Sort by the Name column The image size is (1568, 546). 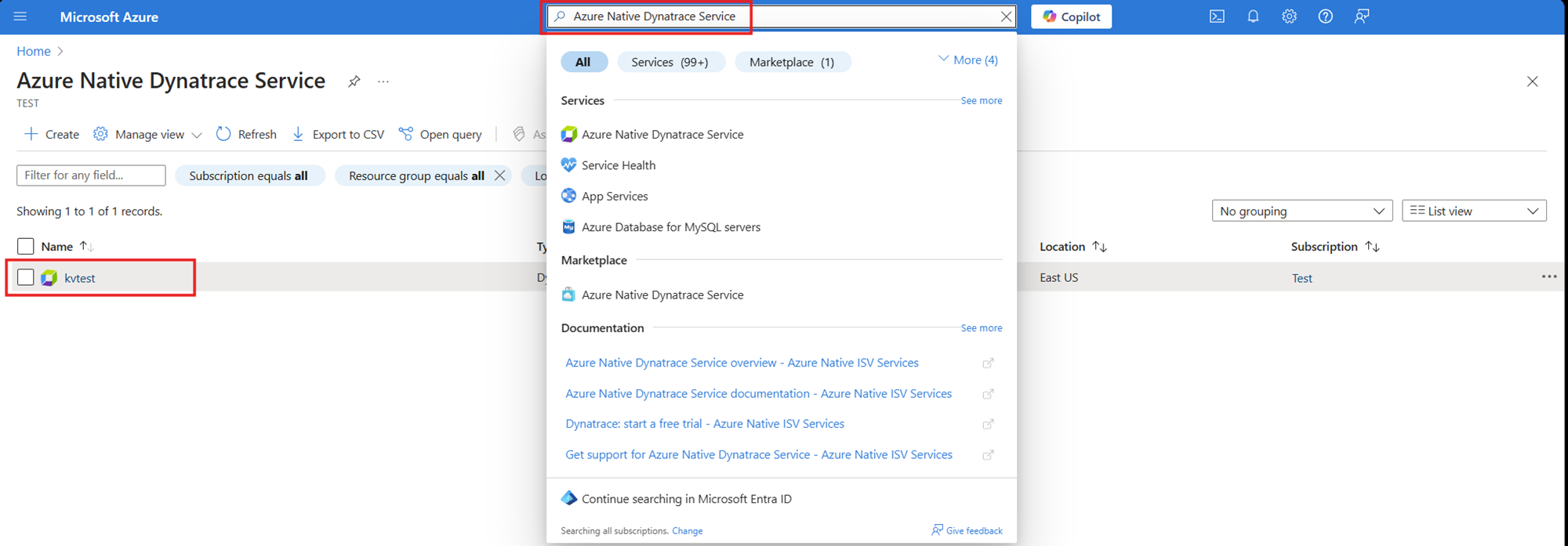tap(67, 246)
